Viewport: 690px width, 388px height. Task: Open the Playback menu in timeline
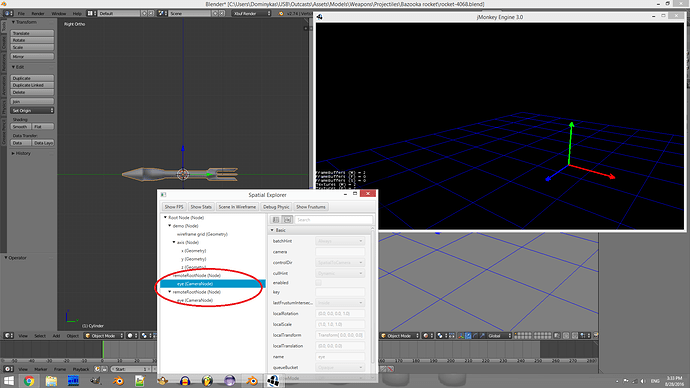(x=81, y=369)
